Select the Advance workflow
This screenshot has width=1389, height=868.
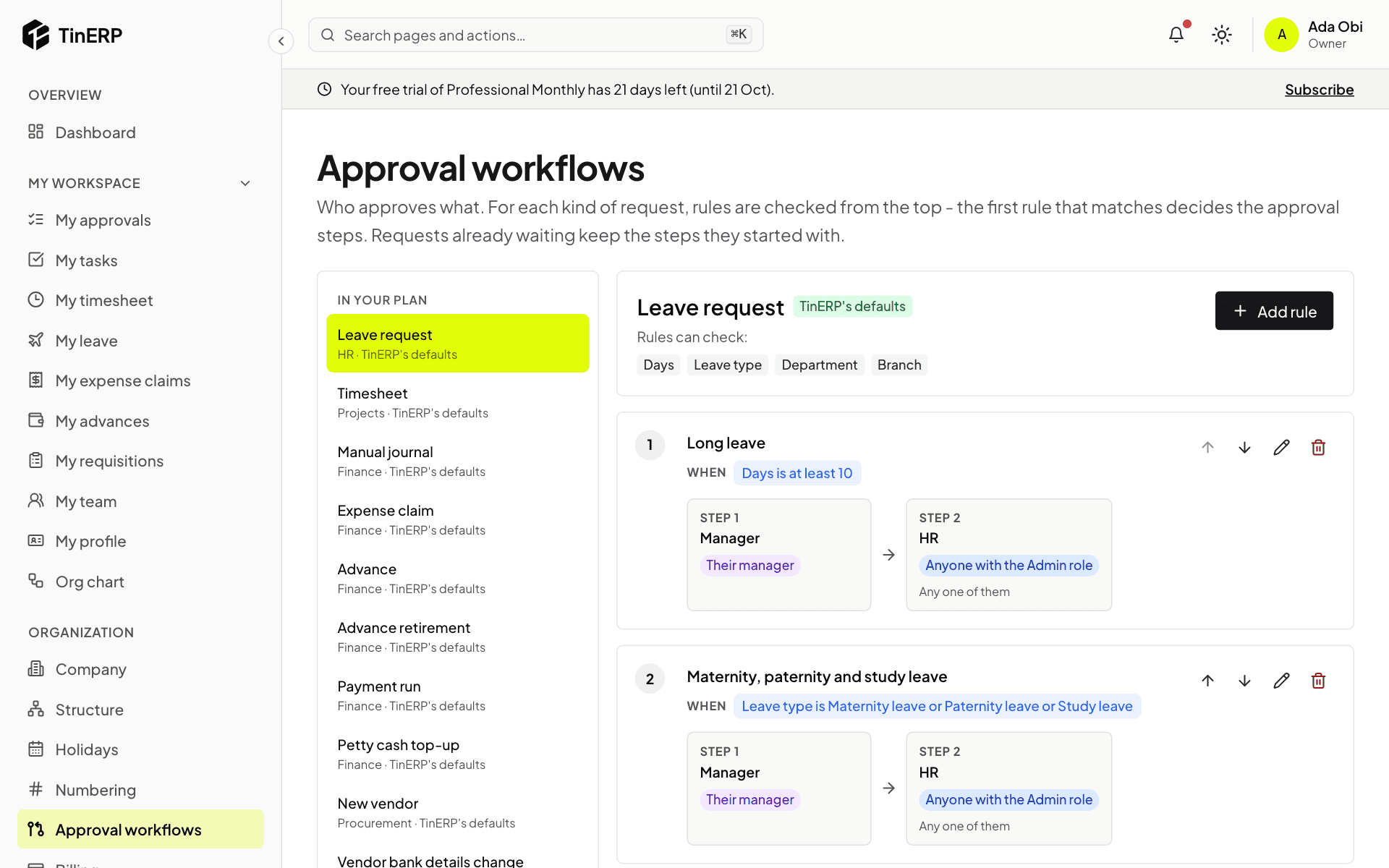coord(457,578)
